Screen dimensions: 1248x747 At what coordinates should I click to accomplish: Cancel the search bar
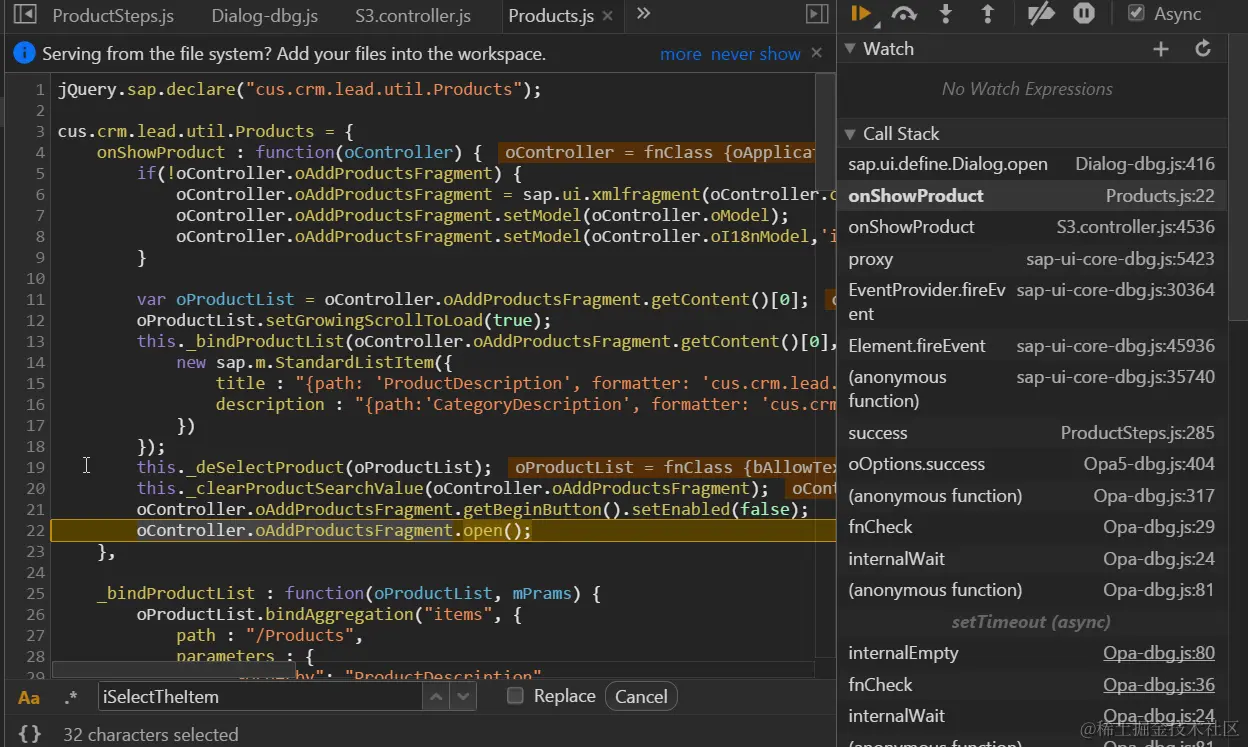(x=641, y=697)
